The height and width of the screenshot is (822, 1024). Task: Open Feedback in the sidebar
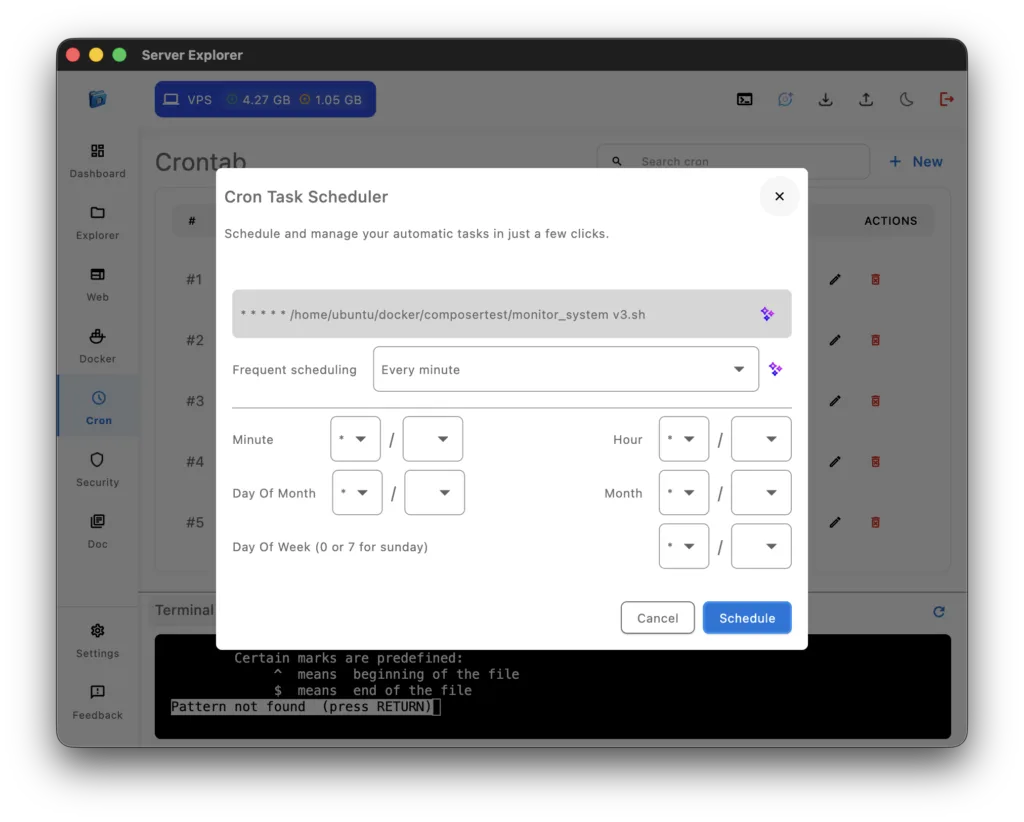(97, 703)
